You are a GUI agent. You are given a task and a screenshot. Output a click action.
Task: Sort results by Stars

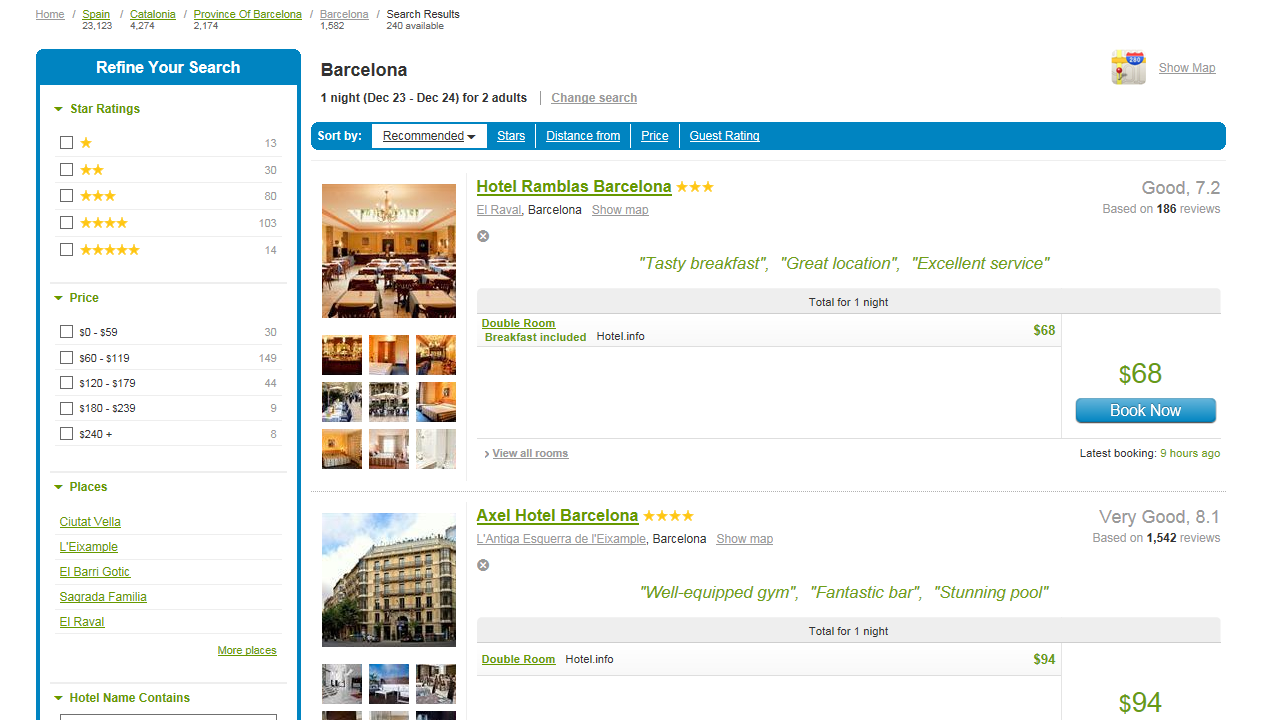(511, 136)
